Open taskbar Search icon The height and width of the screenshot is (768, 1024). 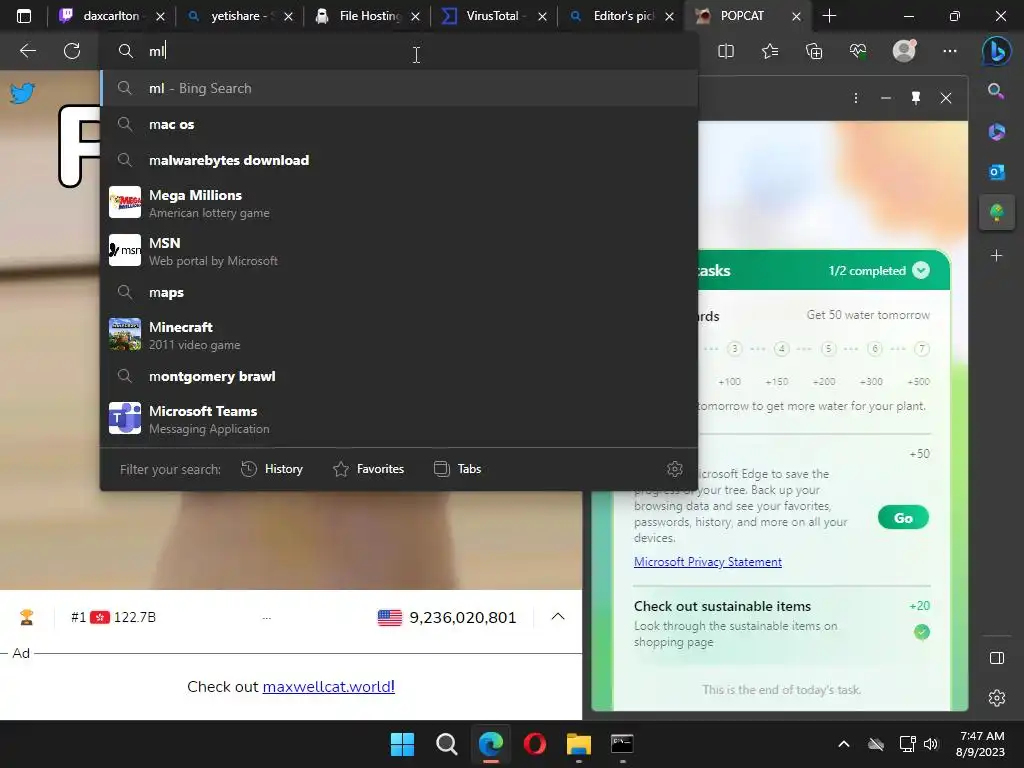click(x=447, y=744)
